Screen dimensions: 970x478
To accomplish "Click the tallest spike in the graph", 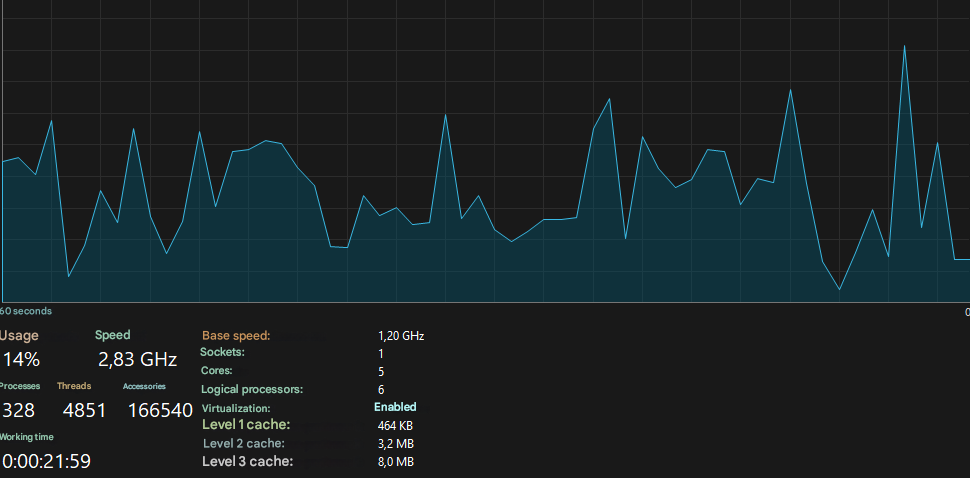I will tap(904, 46).
